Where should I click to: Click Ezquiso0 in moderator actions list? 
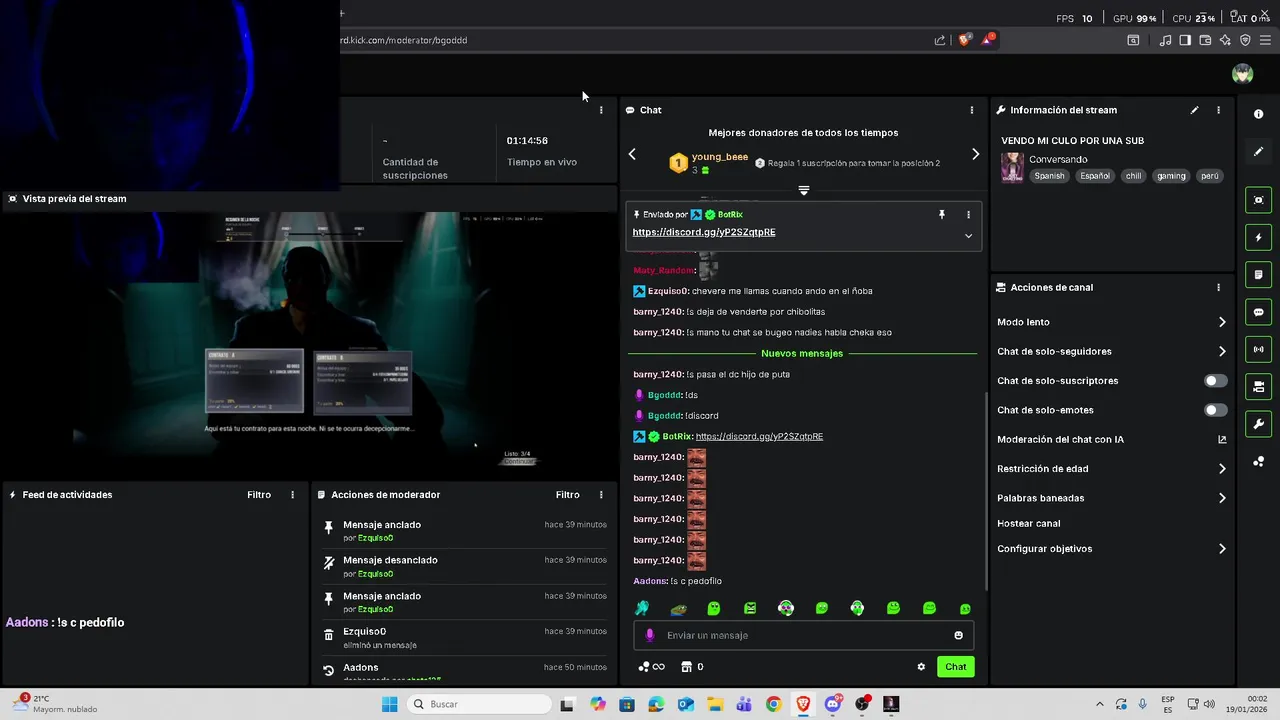coord(364,632)
